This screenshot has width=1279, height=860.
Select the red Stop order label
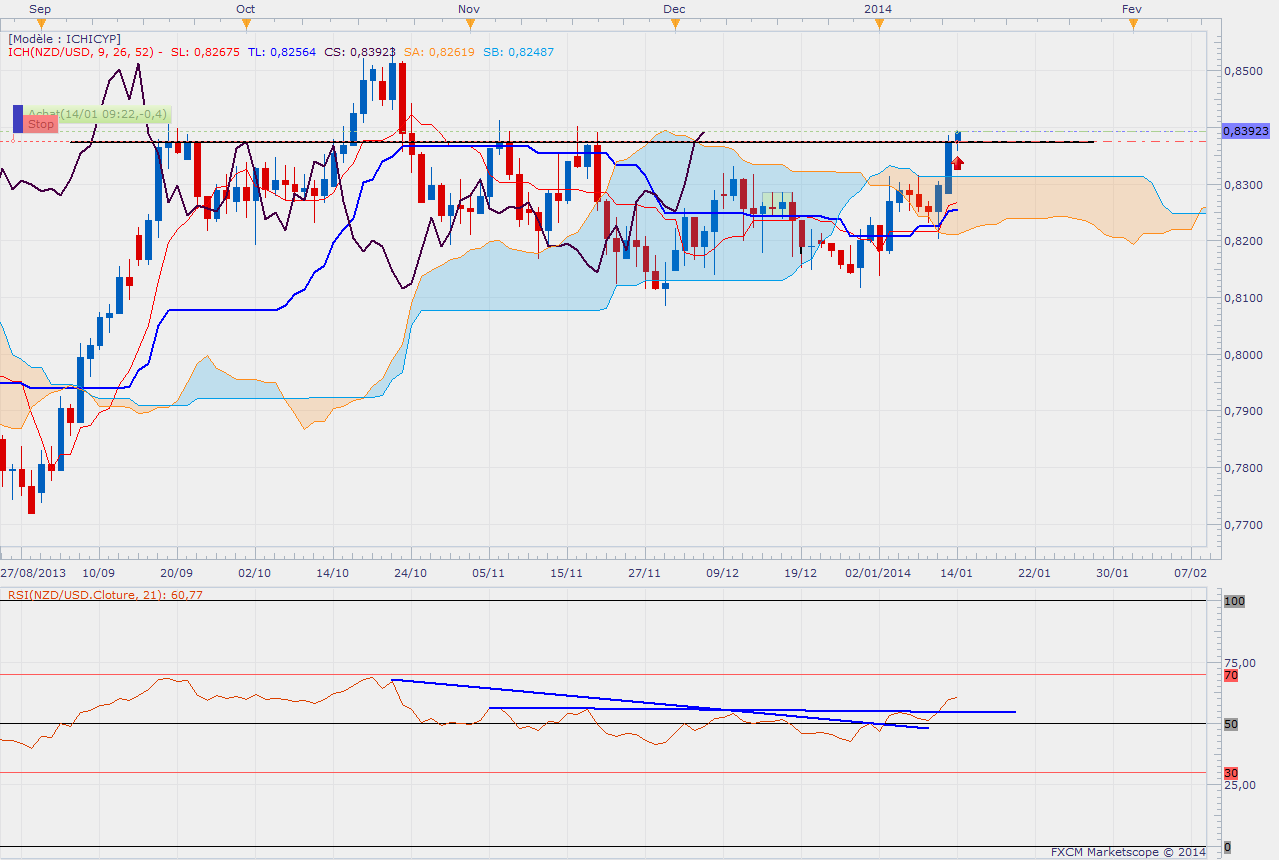pyautogui.click(x=41, y=124)
